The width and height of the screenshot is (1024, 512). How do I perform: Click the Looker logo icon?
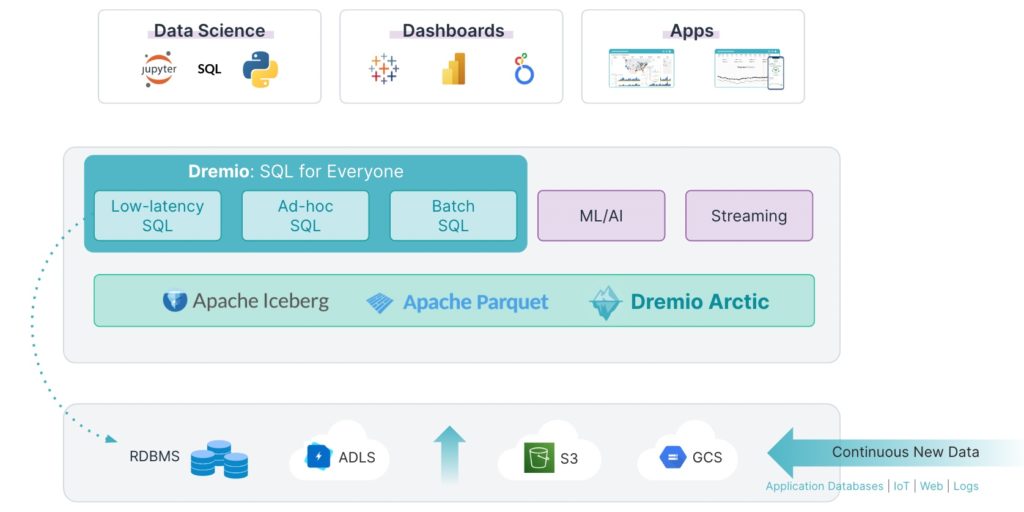click(524, 69)
